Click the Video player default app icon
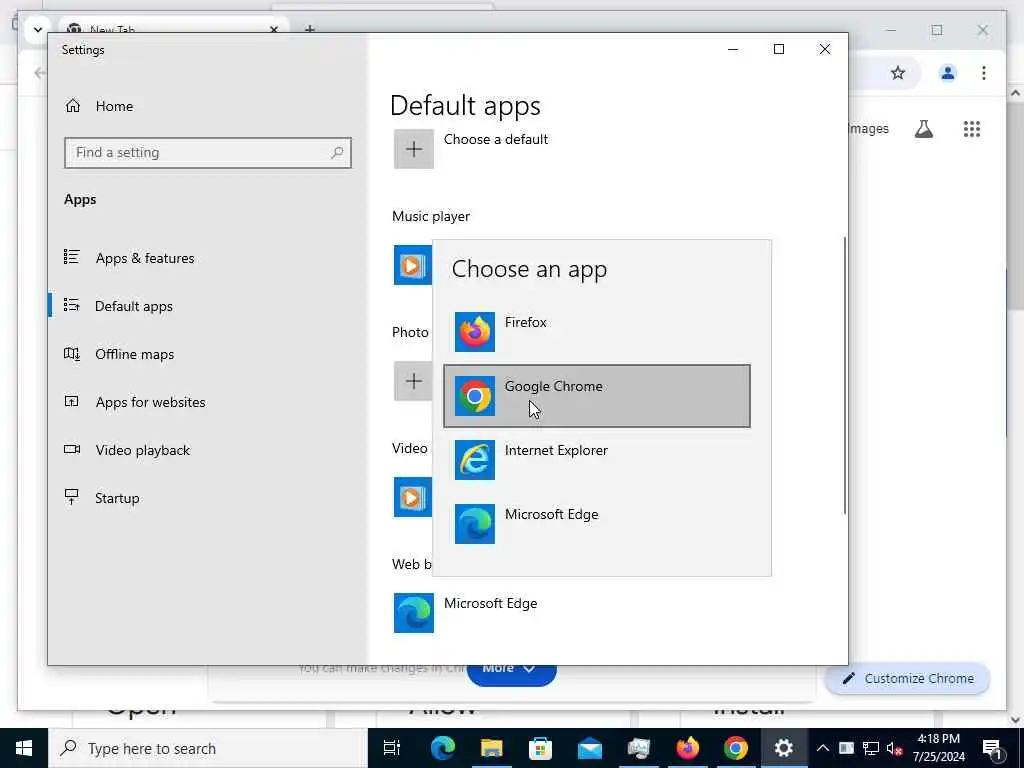 413,497
